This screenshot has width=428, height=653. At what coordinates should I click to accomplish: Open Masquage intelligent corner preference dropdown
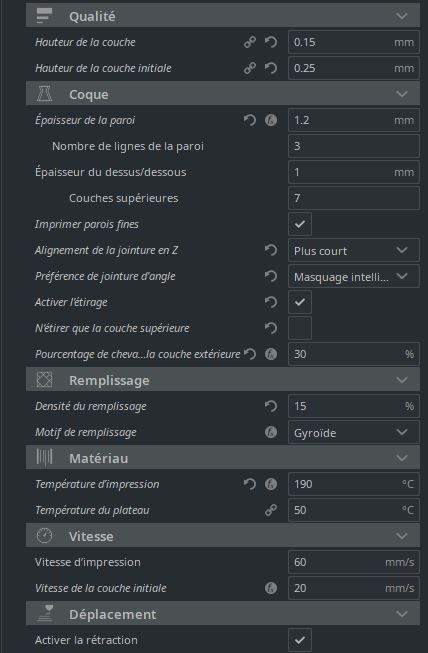[x=354, y=277]
